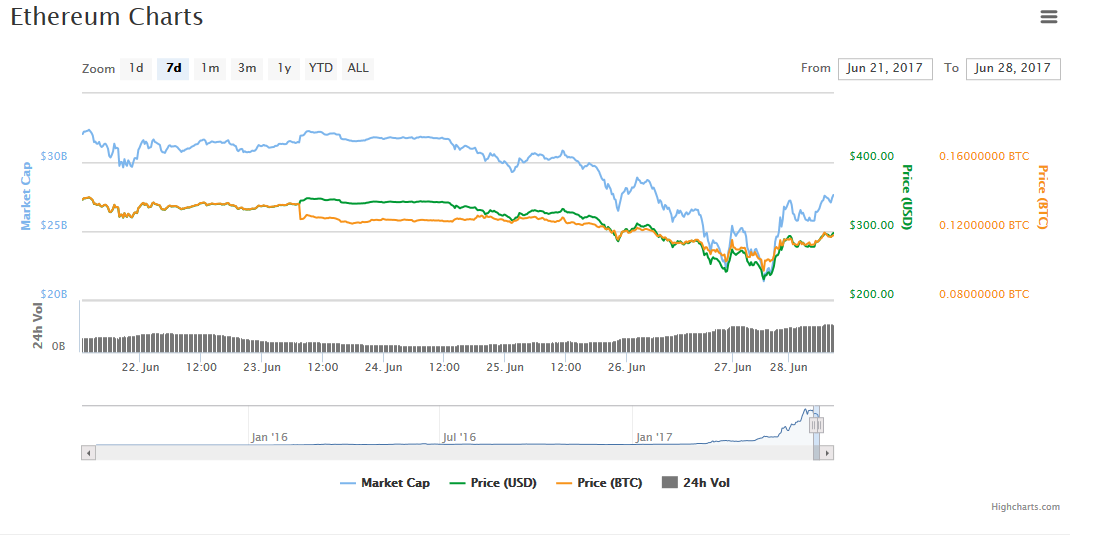Zoom chart to YTD
1093x538 pixels.
[321, 68]
